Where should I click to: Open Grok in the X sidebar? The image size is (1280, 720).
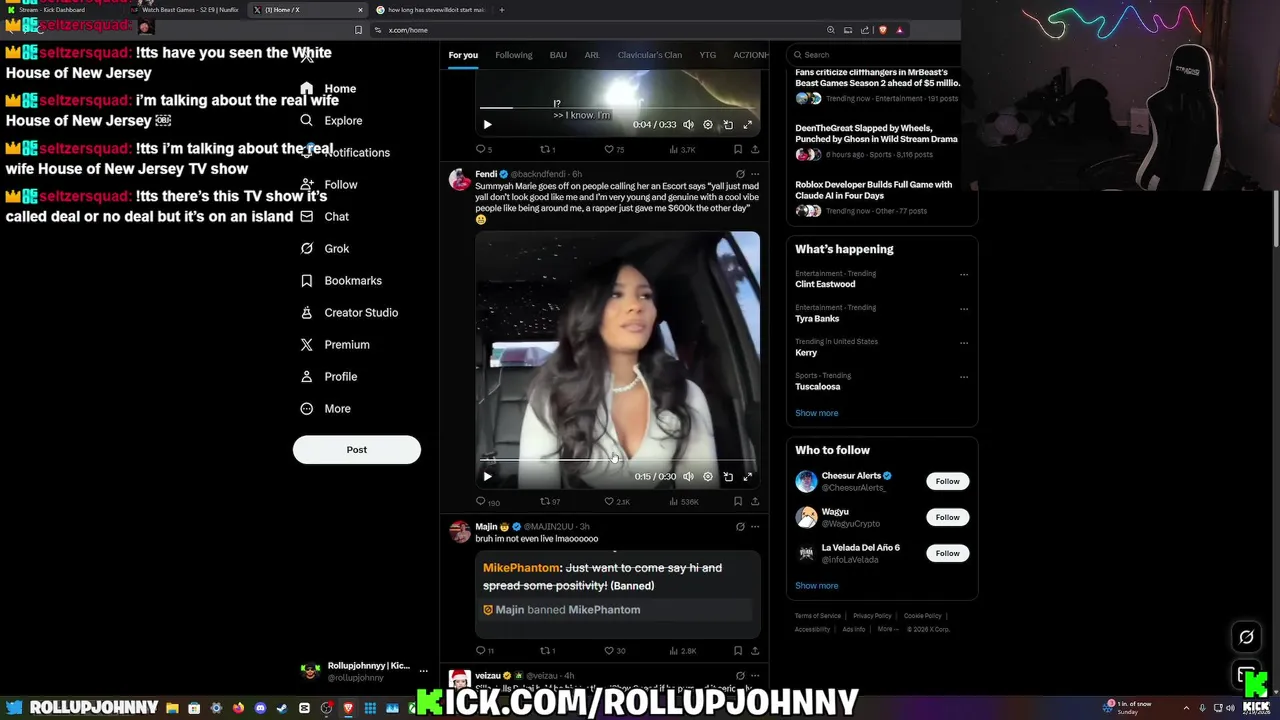coord(325,249)
